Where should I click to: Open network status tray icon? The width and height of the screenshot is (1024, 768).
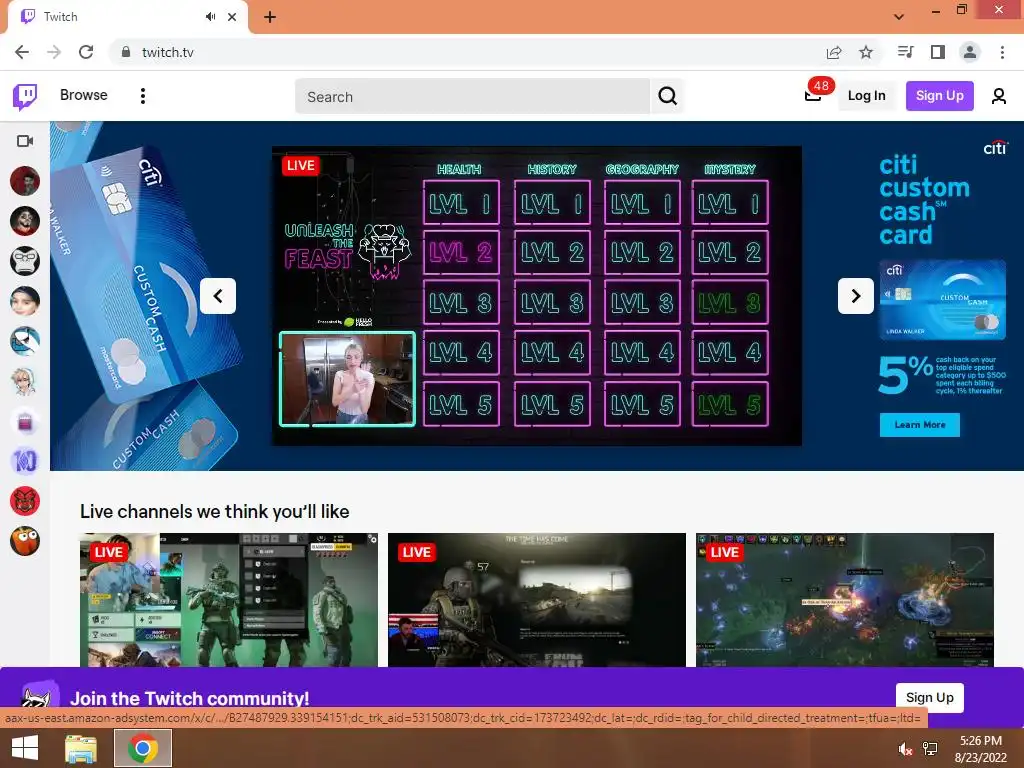(930, 749)
